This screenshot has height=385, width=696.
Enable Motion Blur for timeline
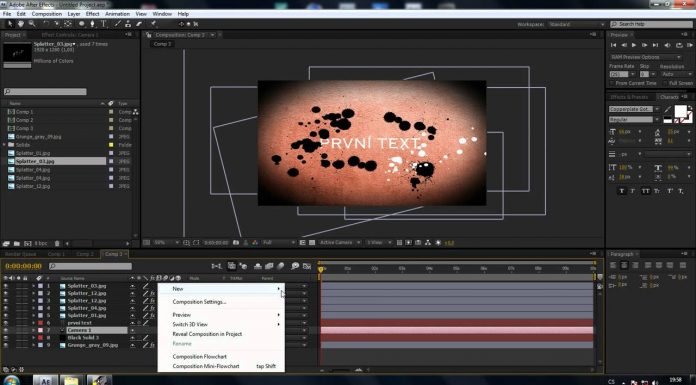click(x=281, y=266)
